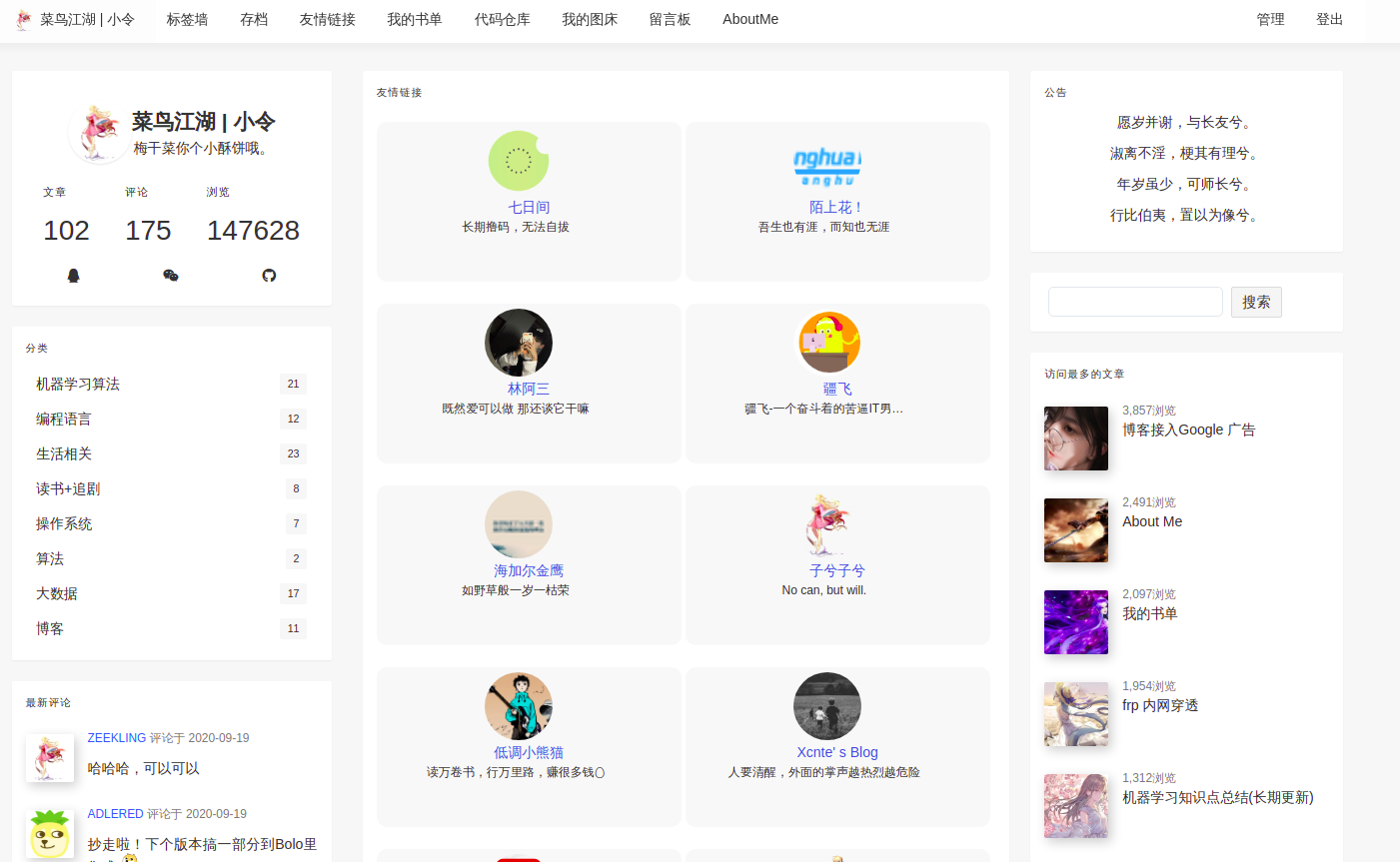
Task: Open the 机器学习算法 category
Action: (78, 384)
